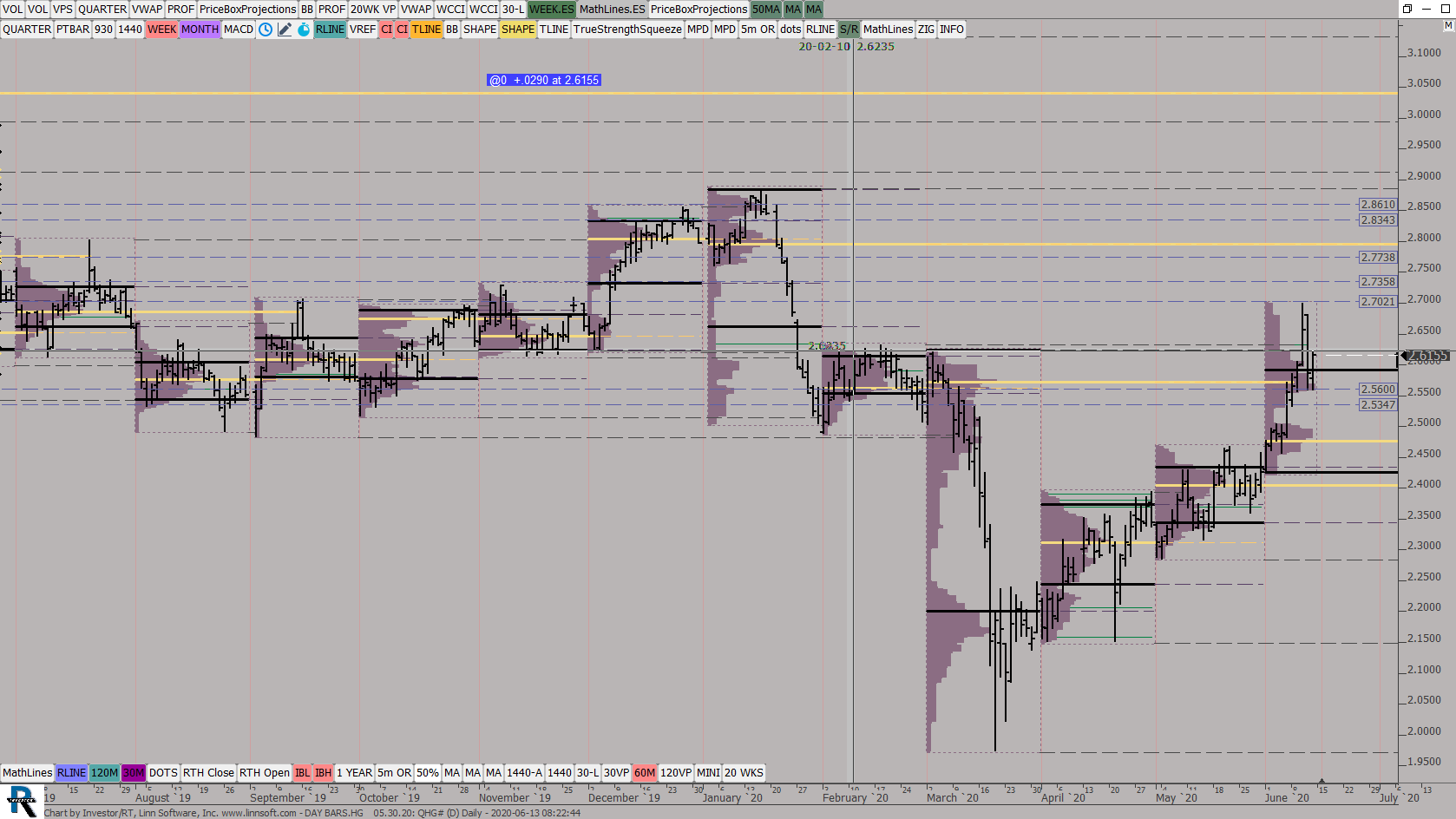This screenshot has height=819, width=1456.
Task: Switch to the 20 WKS button
Action: (x=744, y=773)
